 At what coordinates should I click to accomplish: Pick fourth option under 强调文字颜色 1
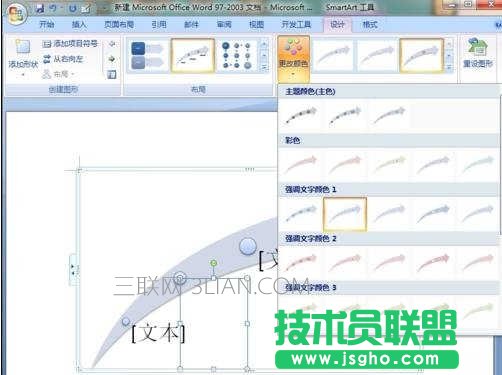(x=433, y=214)
